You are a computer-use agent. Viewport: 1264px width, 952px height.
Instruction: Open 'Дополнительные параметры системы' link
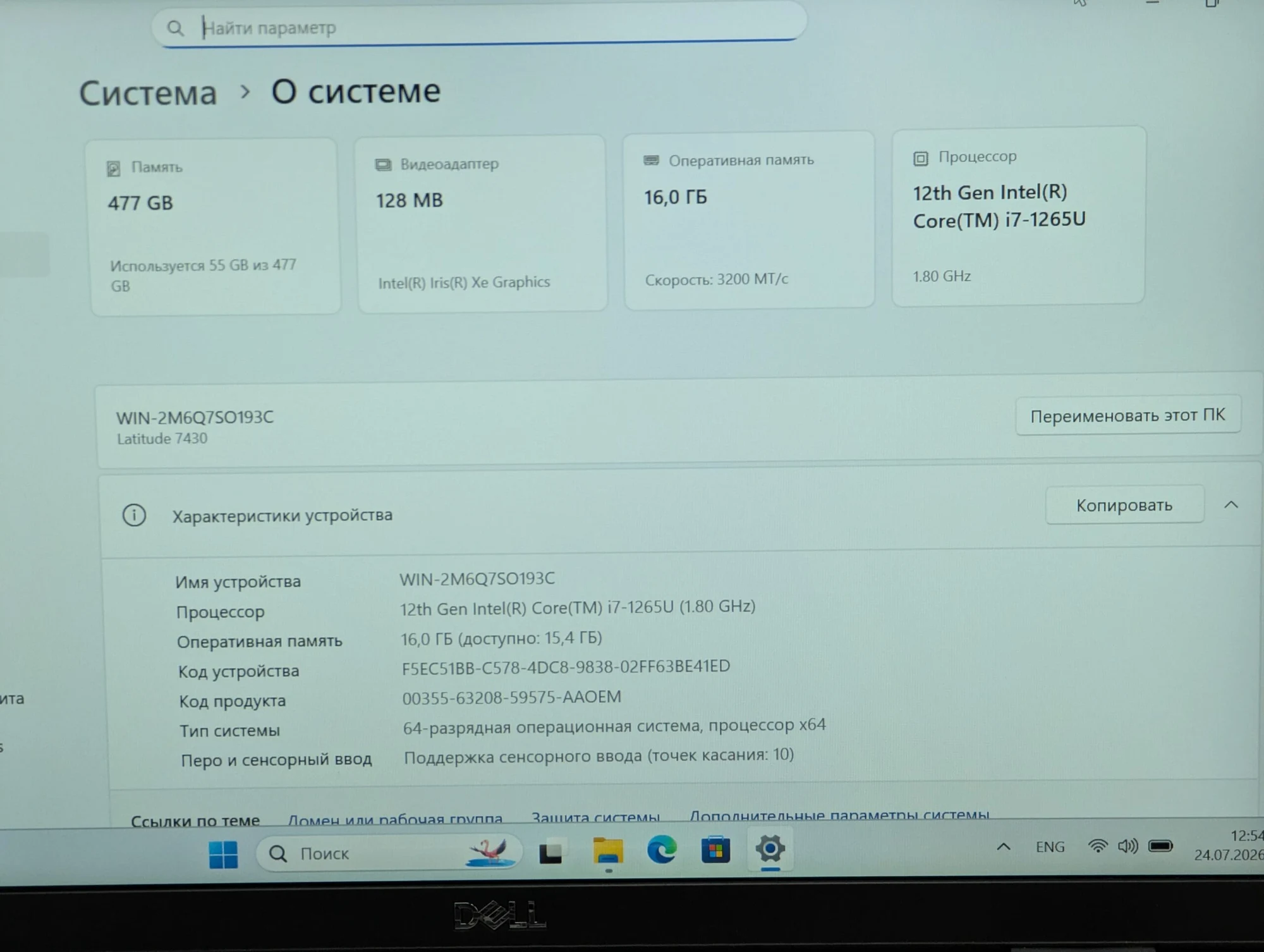coord(839,815)
